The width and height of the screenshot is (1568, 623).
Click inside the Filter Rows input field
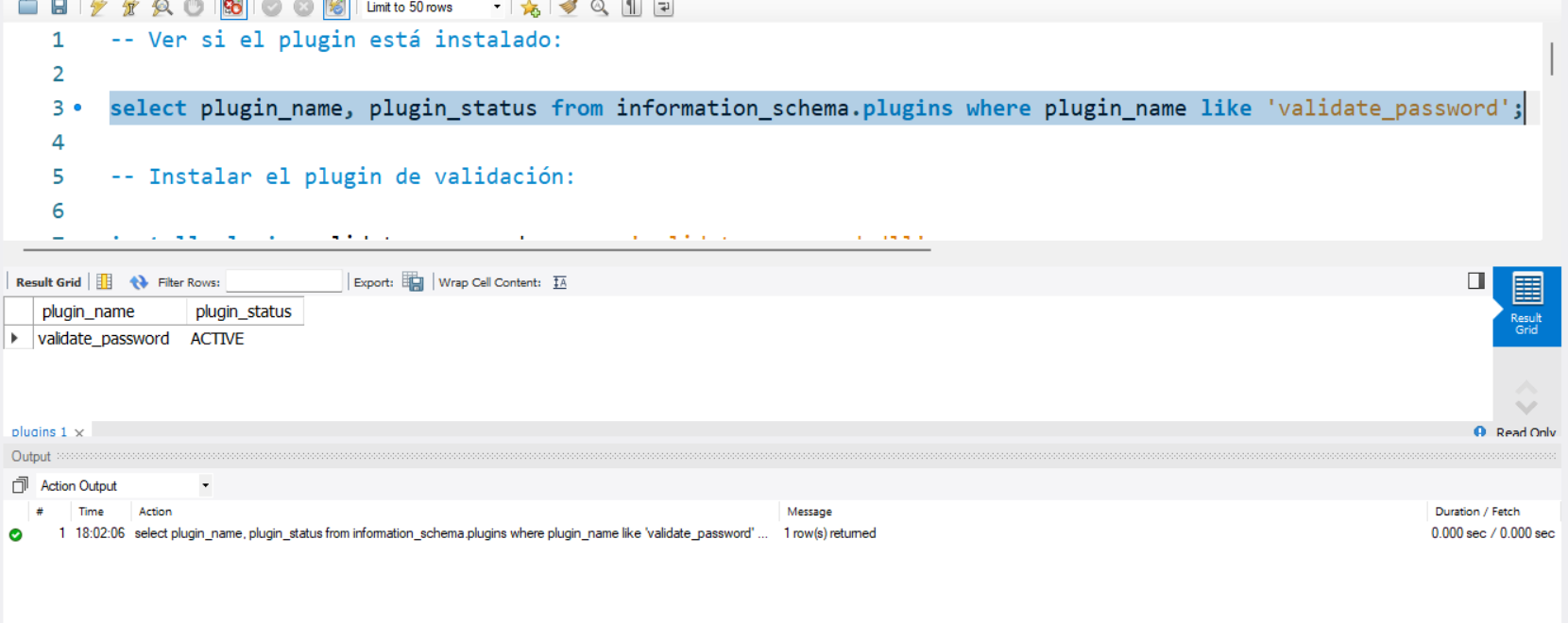click(x=283, y=281)
